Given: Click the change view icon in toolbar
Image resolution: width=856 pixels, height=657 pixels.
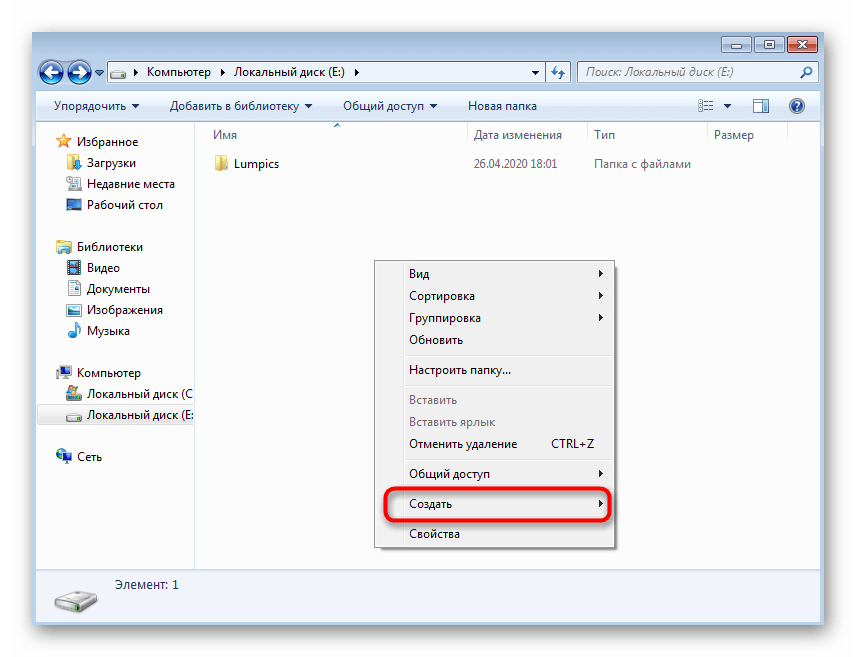Looking at the screenshot, I should (x=706, y=106).
